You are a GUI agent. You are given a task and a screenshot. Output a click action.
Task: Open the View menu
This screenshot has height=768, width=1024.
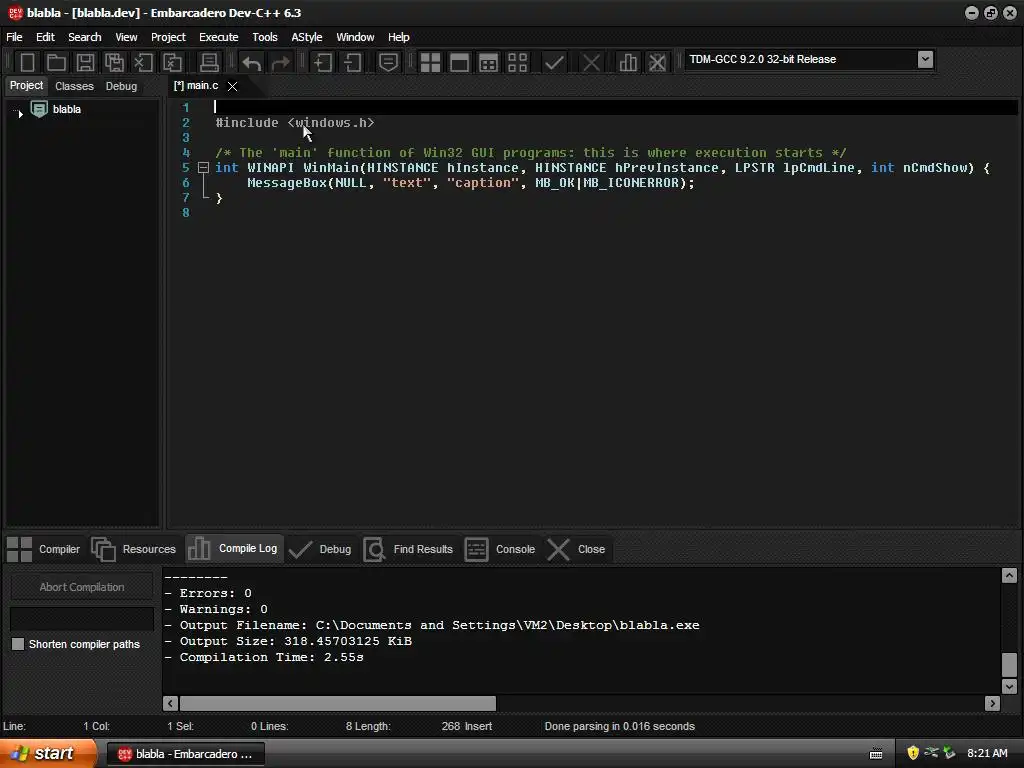point(126,37)
